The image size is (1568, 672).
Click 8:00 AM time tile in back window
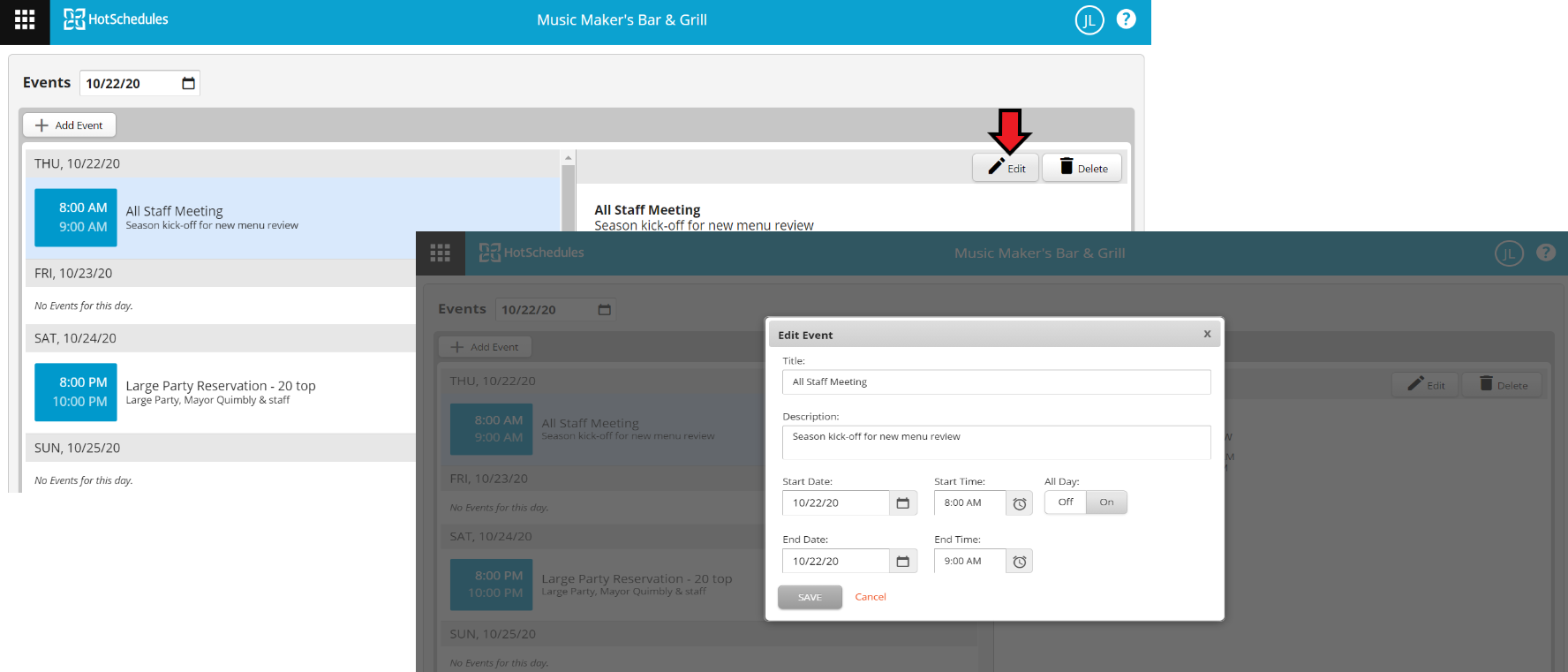(76, 217)
